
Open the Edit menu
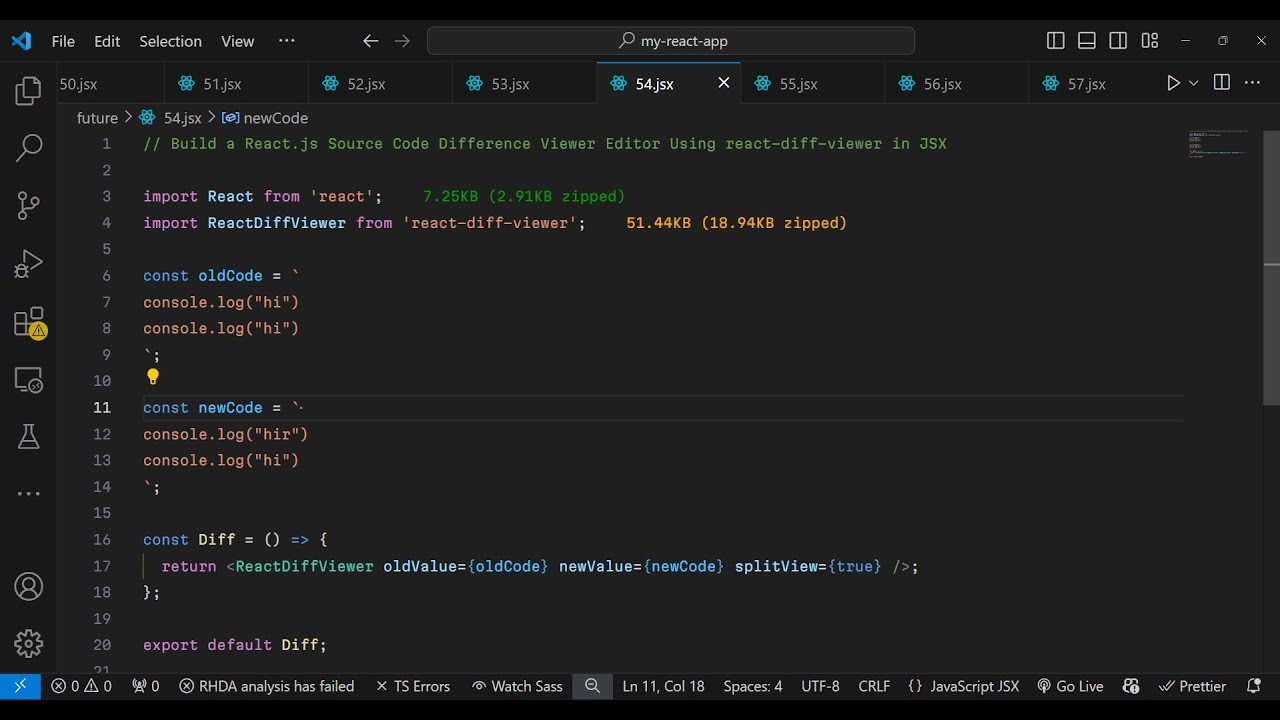[x=107, y=41]
